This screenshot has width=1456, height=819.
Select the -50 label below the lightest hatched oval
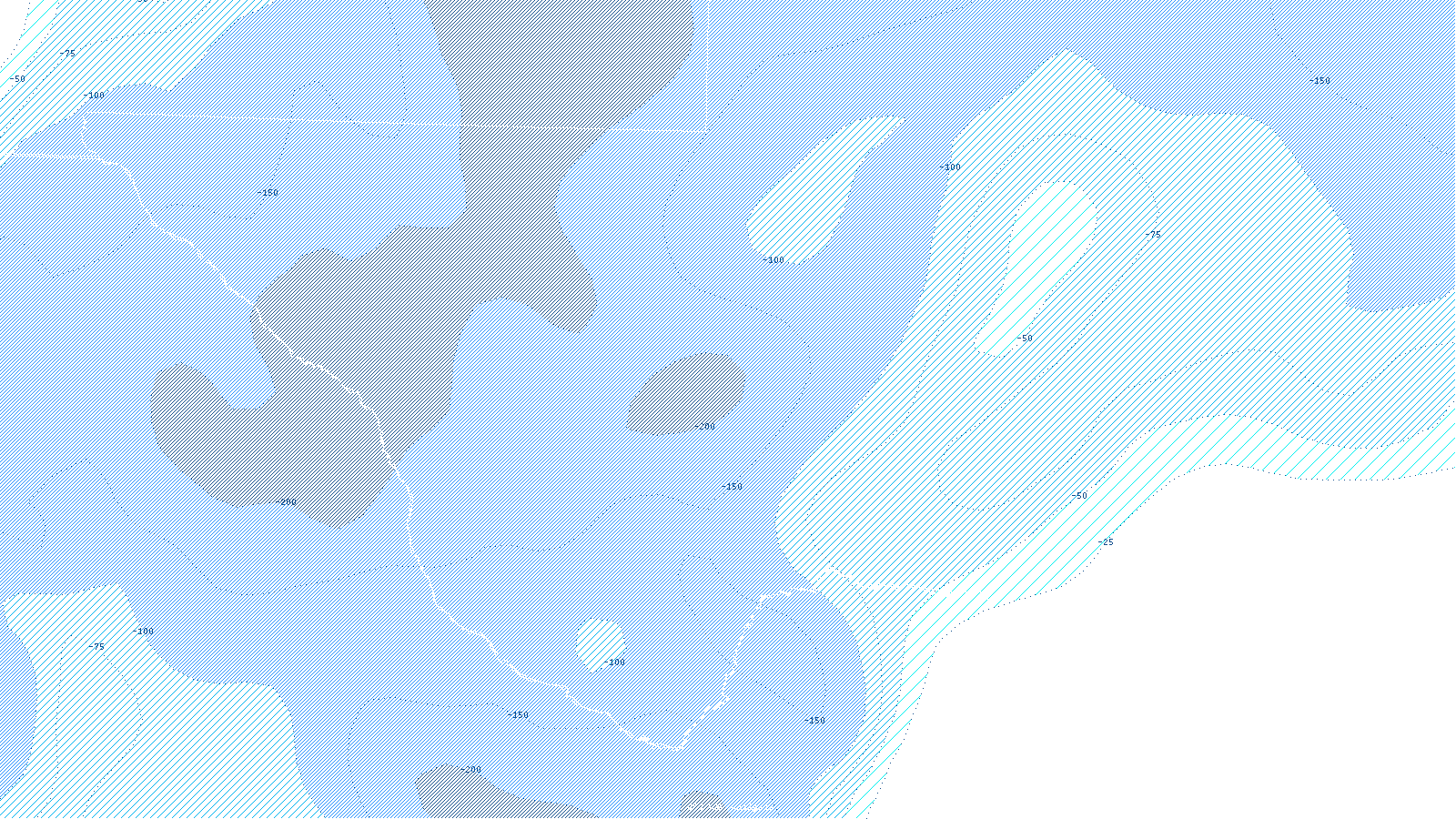coord(1025,339)
